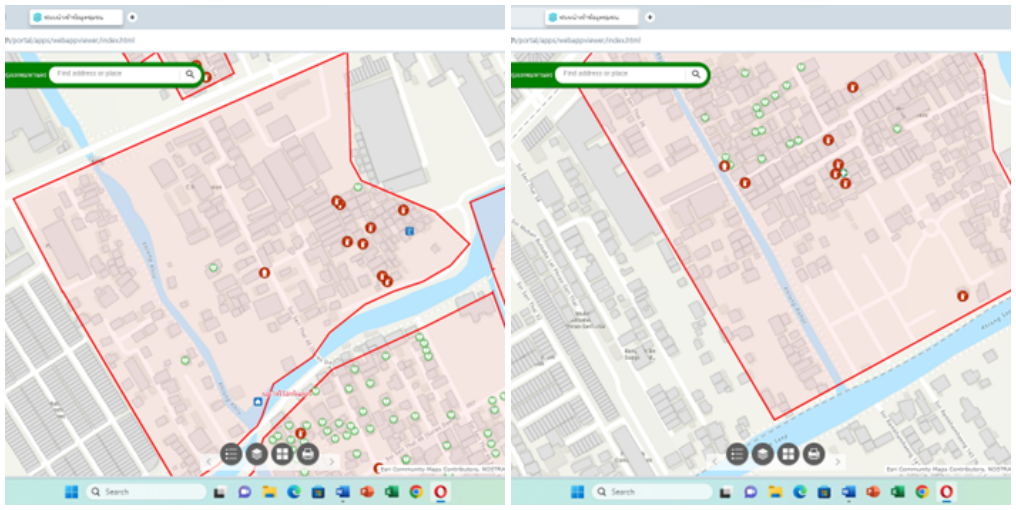Click the left arrow beside the right map widgets
The width and height of the screenshot is (1016, 510).
click(x=714, y=461)
